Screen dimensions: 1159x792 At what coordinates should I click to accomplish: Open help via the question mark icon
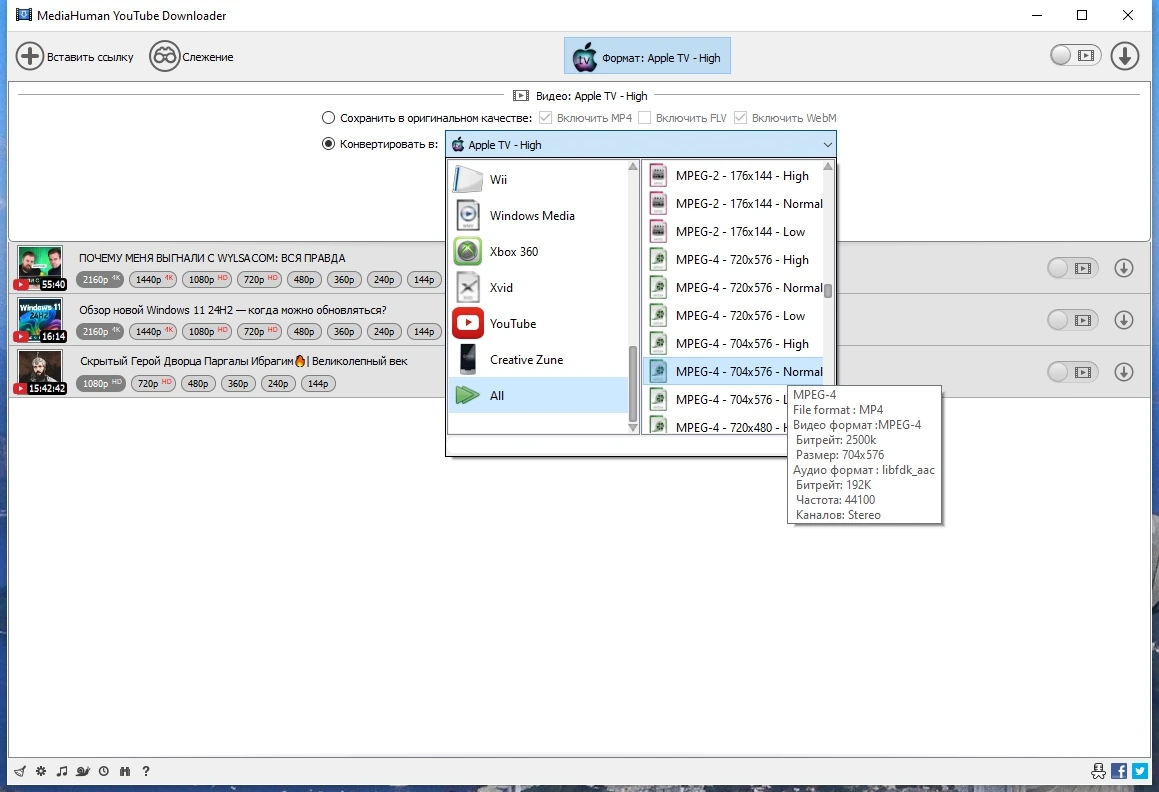click(146, 771)
